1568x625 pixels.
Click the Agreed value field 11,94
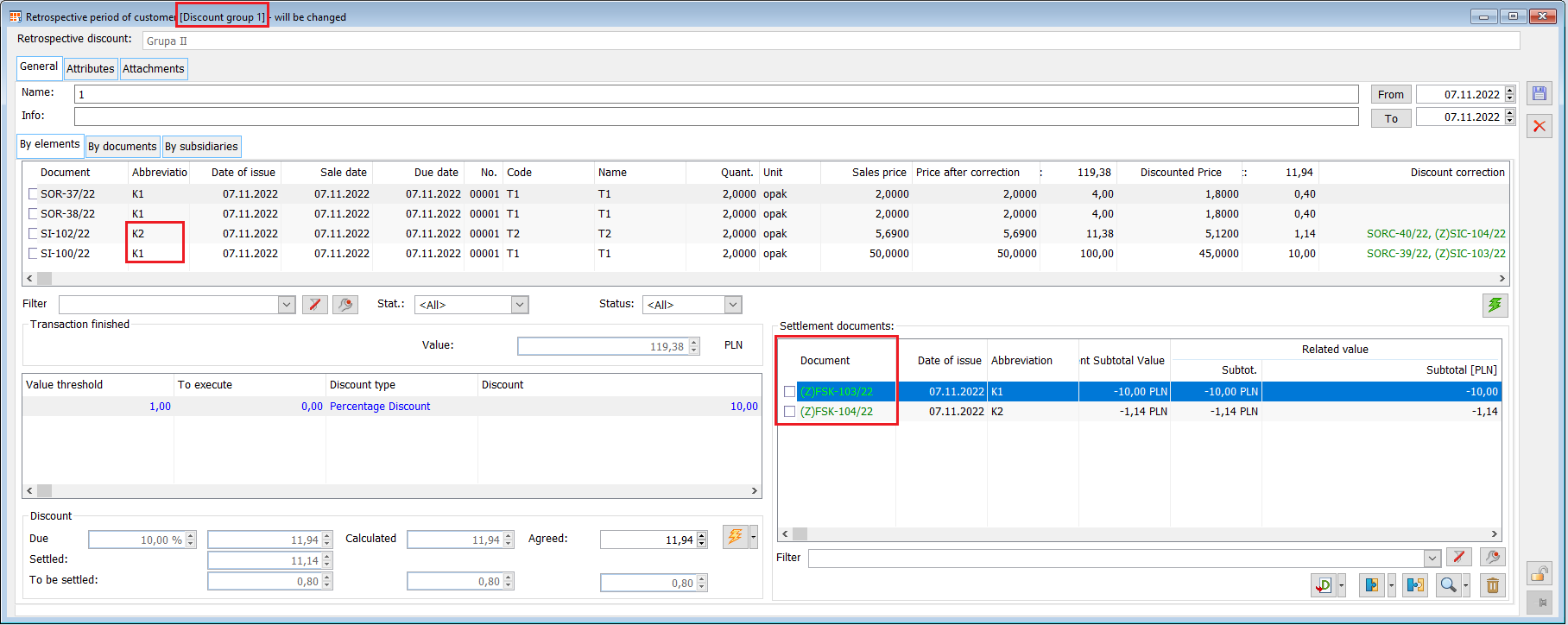tap(648, 540)
